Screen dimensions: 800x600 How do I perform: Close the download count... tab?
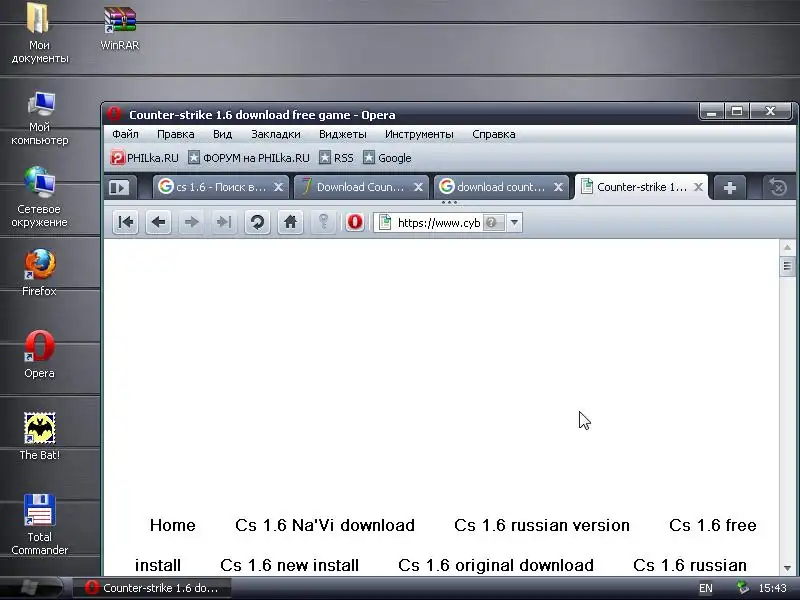(x=559, y=187)
